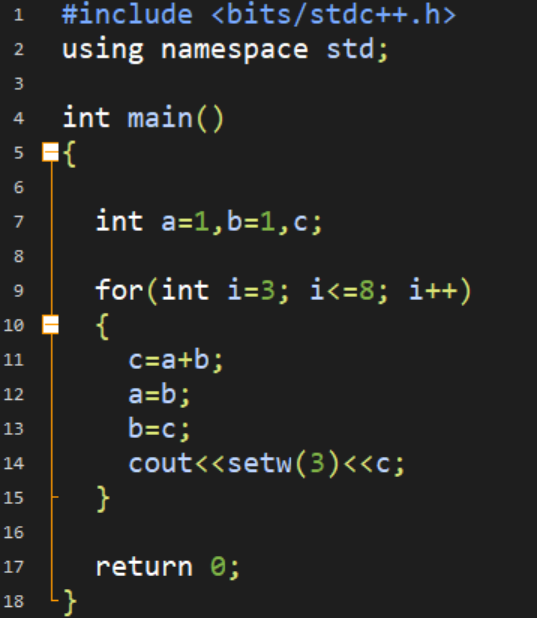Click the 'b=c;' statement
Screen dimensions: 537x618
[160, 429]
